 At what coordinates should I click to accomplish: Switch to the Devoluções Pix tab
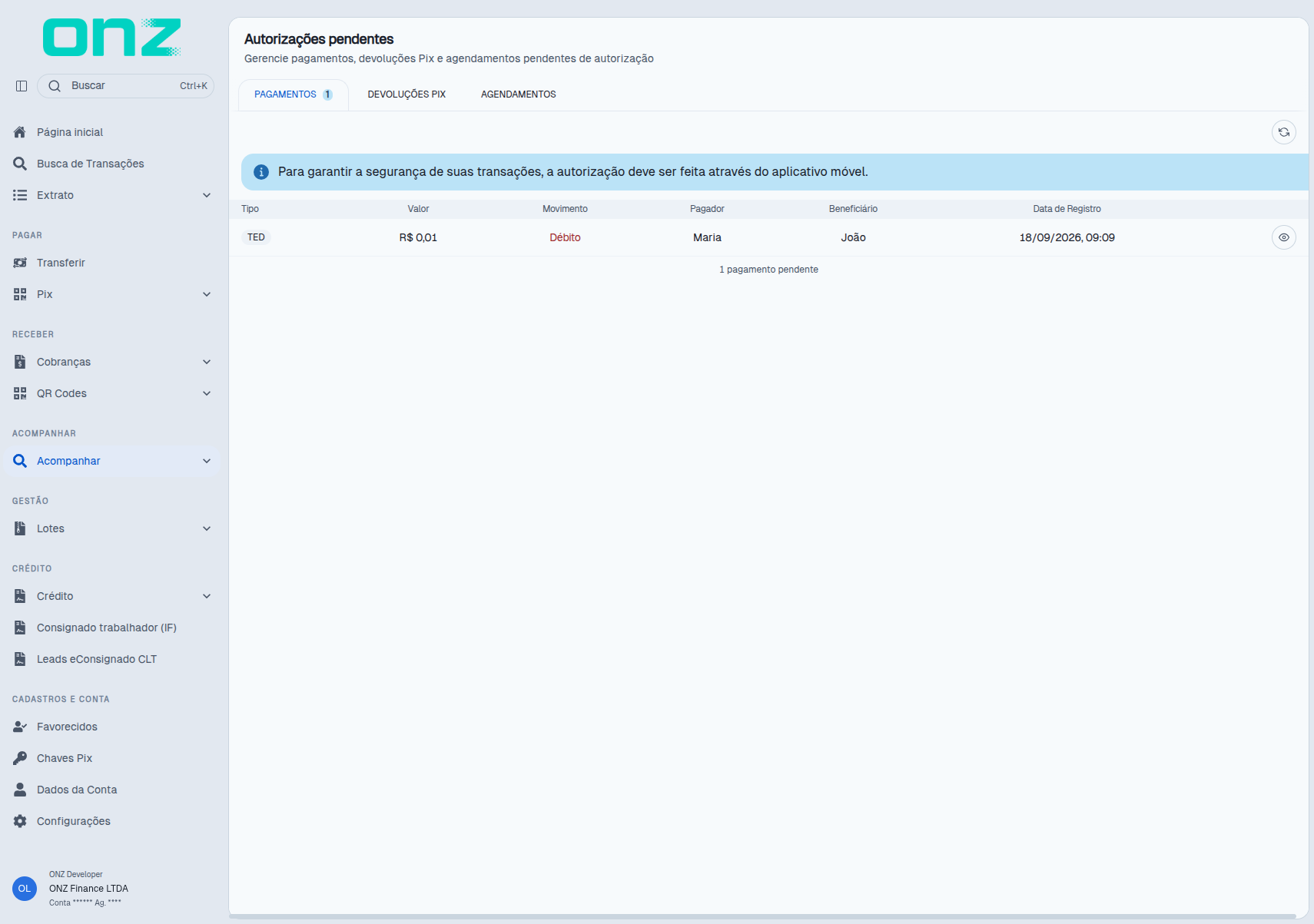pos(406,94)
